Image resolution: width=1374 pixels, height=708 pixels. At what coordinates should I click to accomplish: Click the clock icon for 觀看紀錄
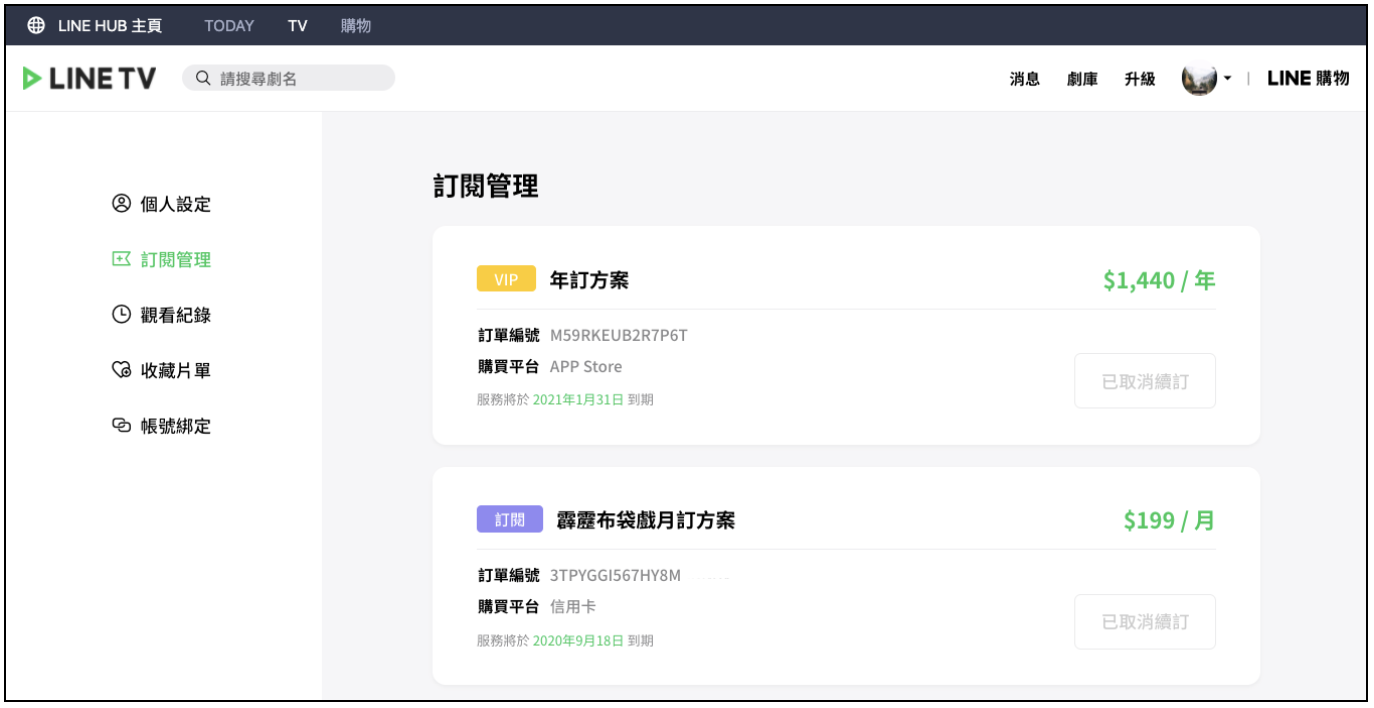point(121,315)
